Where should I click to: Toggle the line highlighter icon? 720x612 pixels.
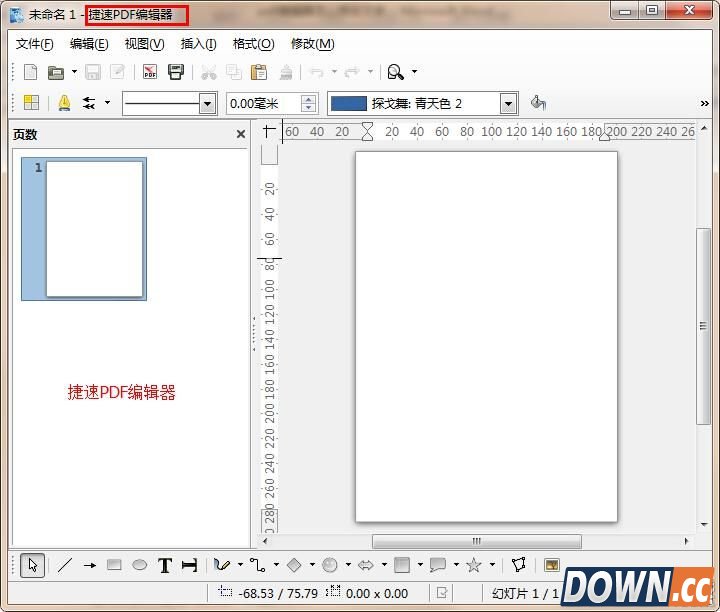(64, 103)
